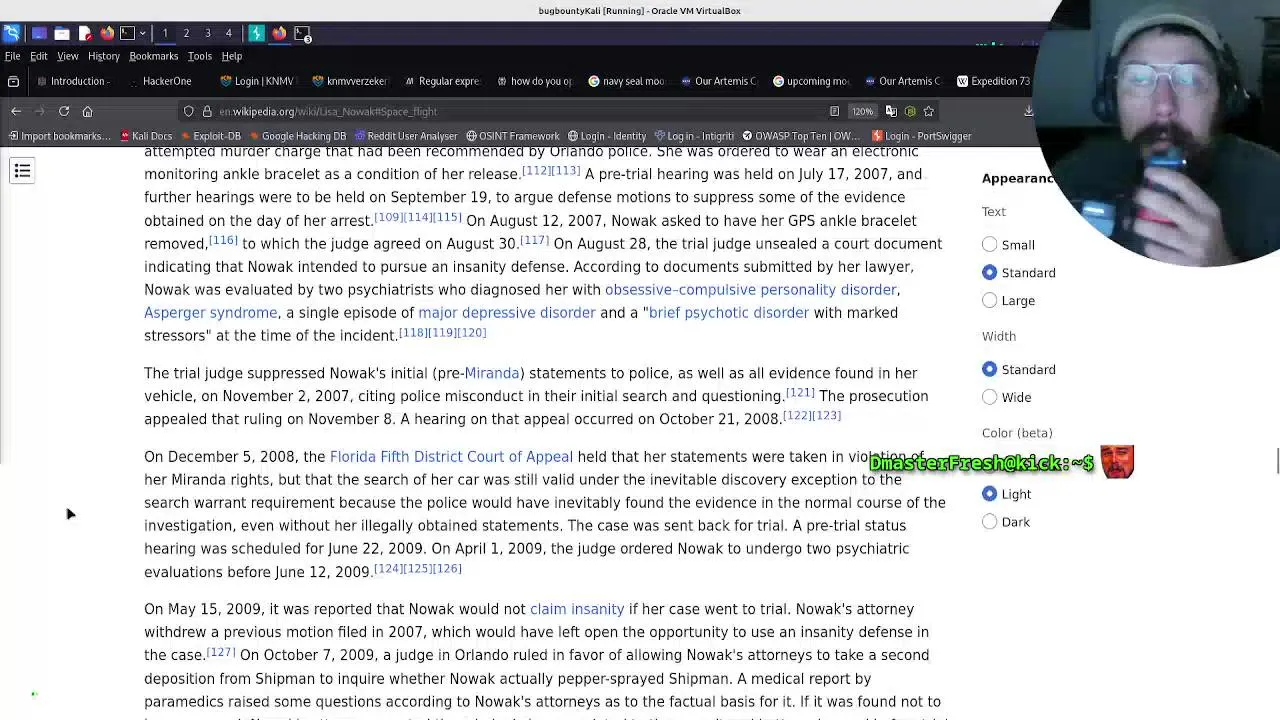Focus the running Firefox taskbar window
Viewport: 1280px width, 720px height.
tap(279, 33)
